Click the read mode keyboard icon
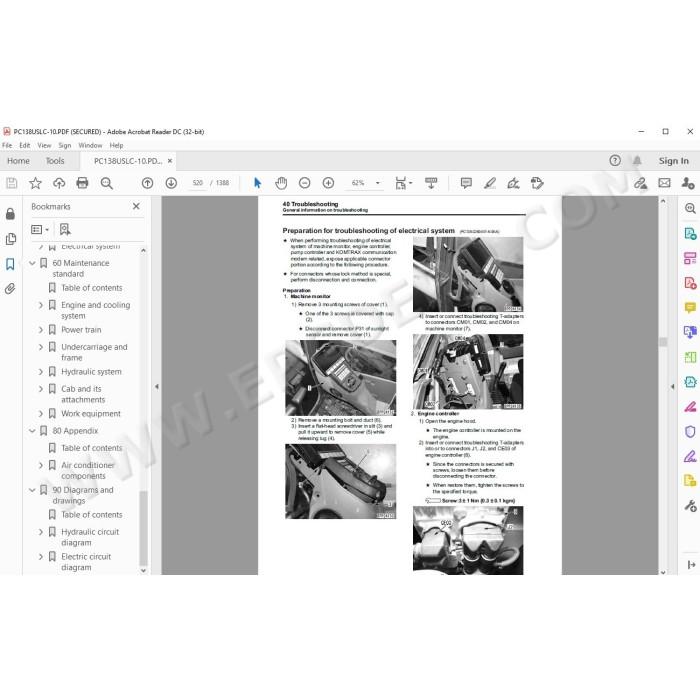700x700 pixels. pyautogui.click(x=431, y=183)
